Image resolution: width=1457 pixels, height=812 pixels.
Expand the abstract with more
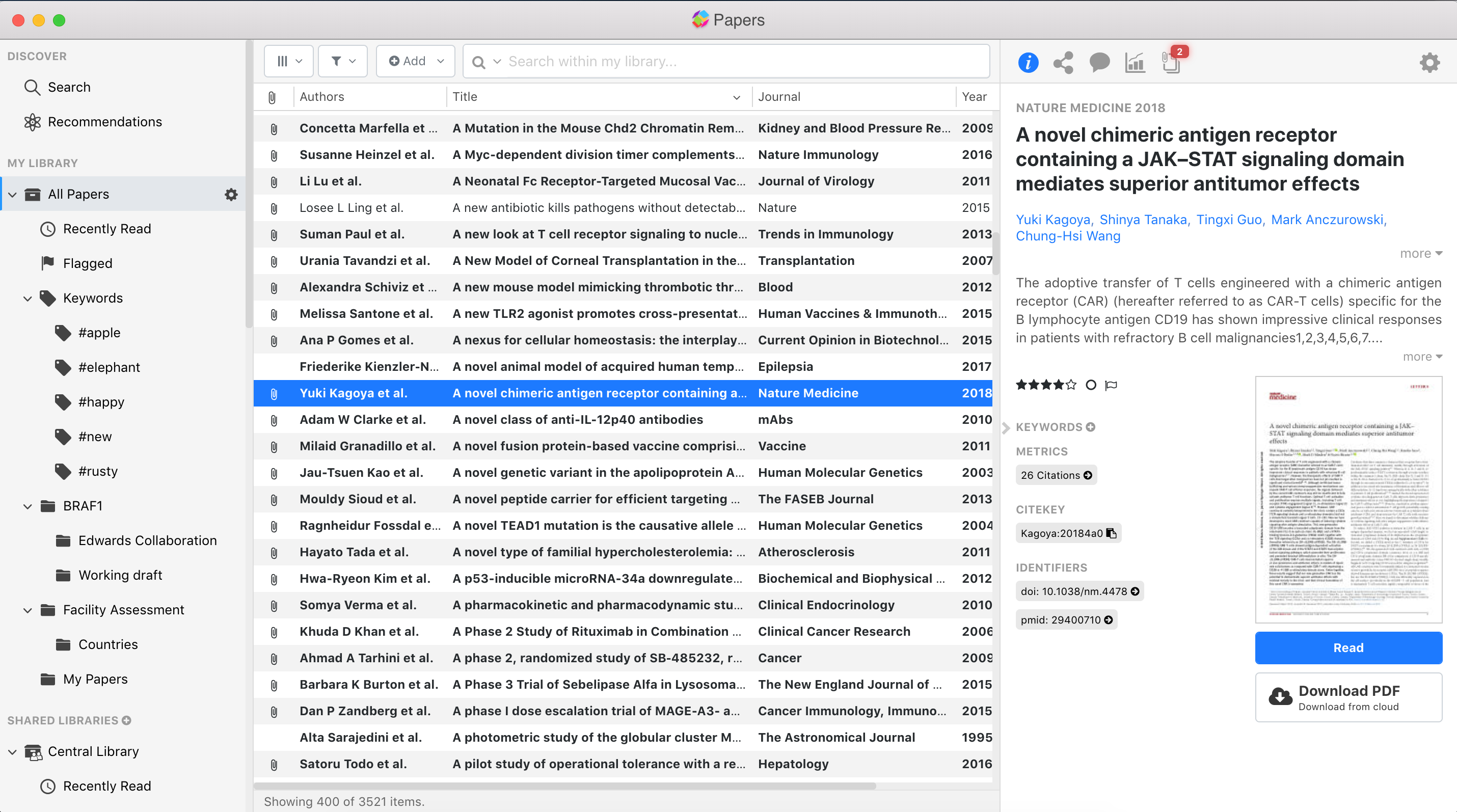pyautogui.click(x=1422, y=356)
